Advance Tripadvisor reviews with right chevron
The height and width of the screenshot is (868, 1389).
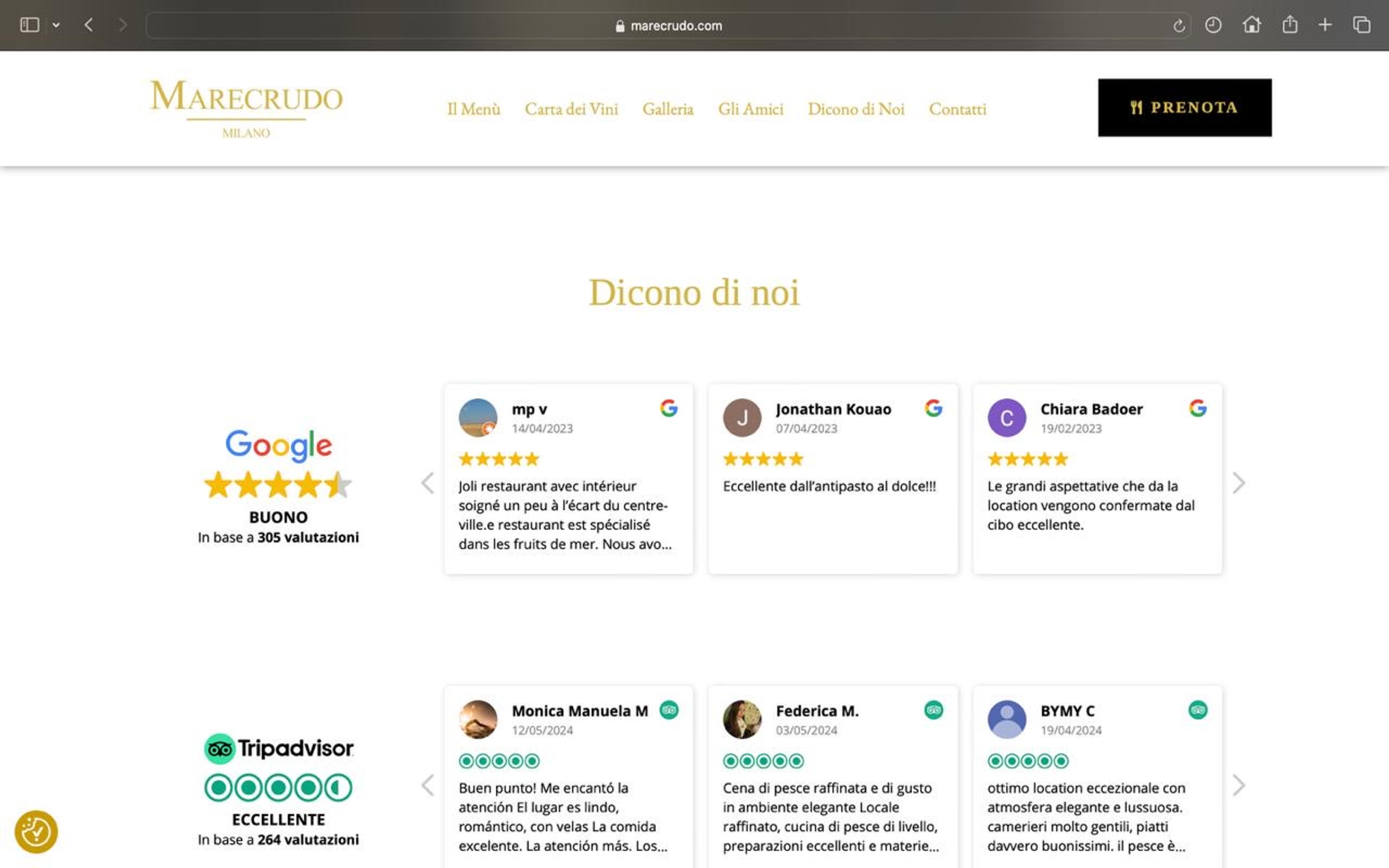[1239, 785]
